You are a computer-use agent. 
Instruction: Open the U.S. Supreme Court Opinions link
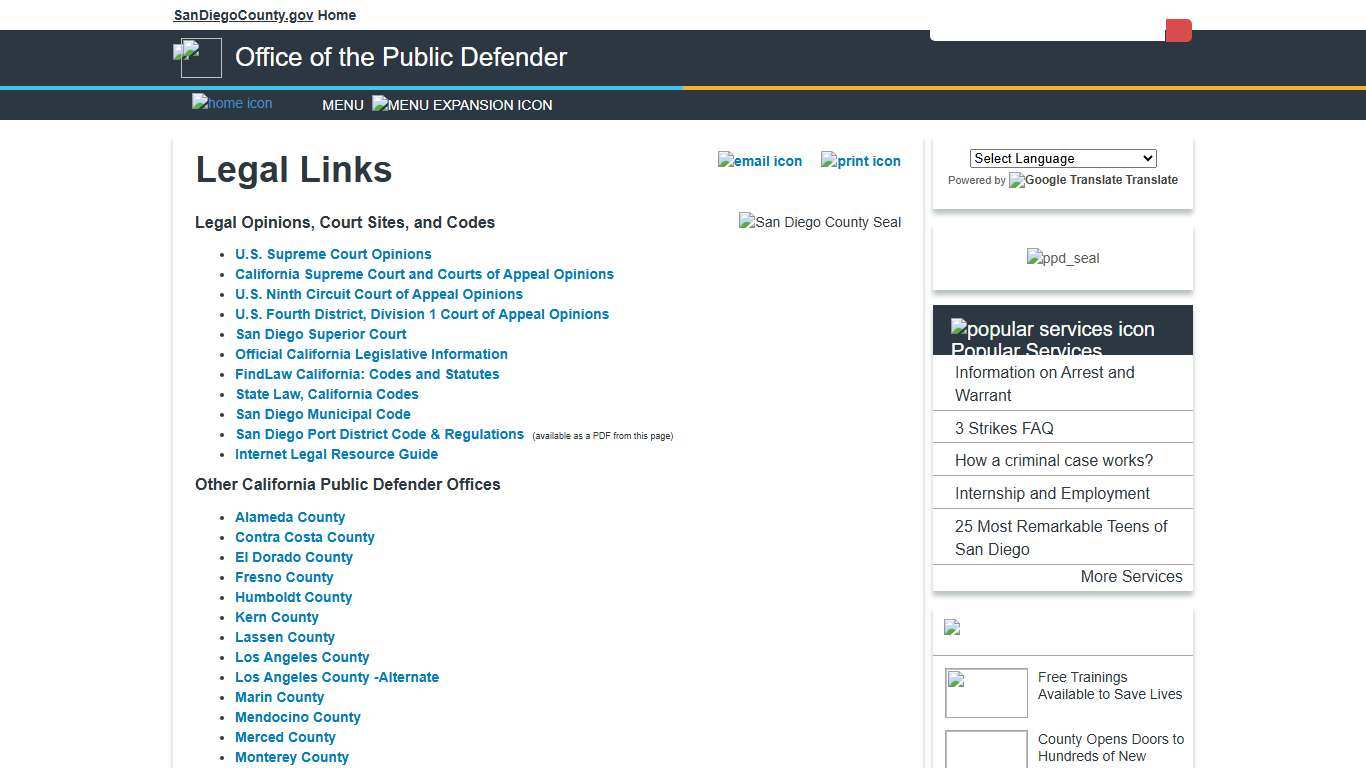[x=333, y=254]
